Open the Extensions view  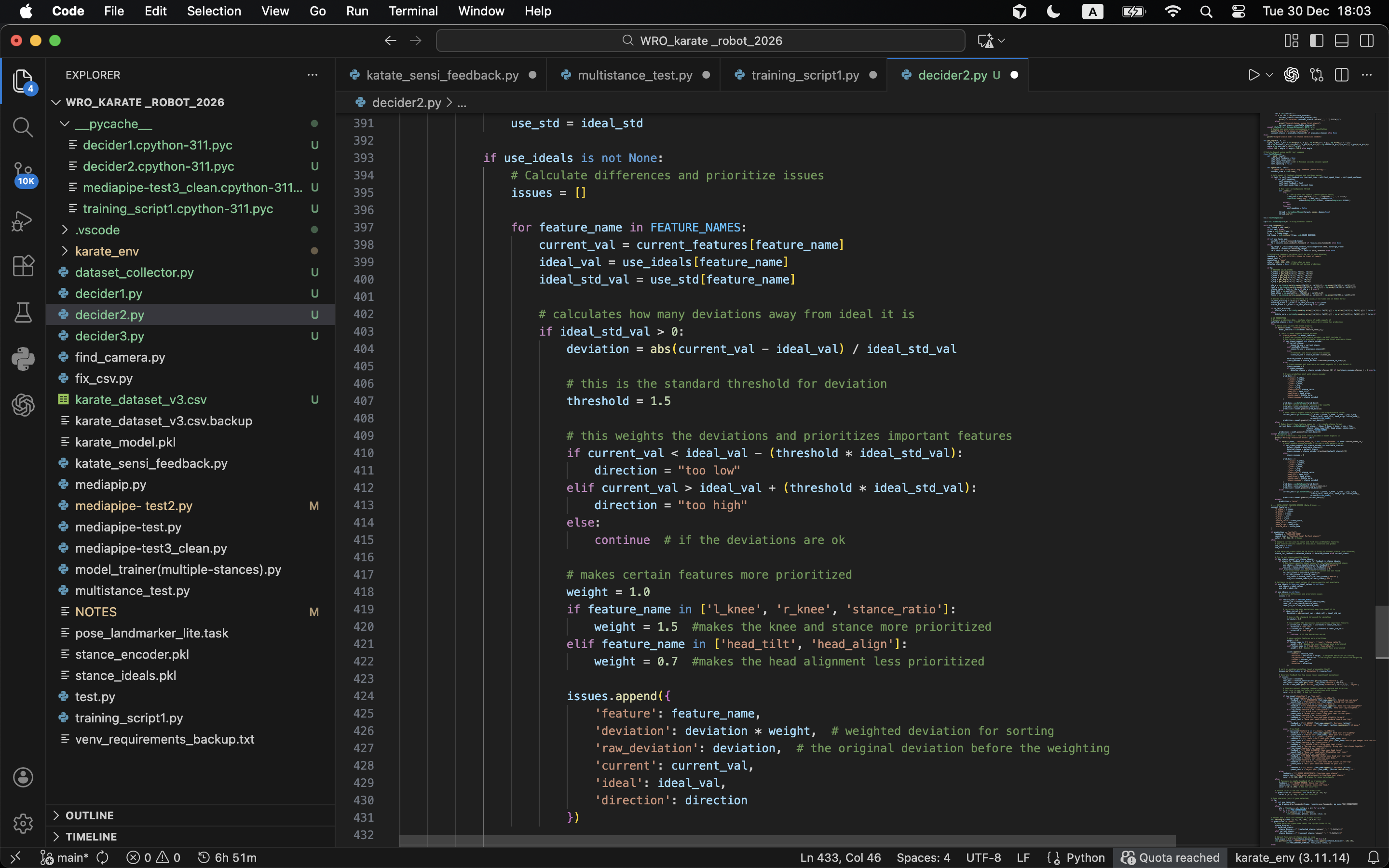23,266
